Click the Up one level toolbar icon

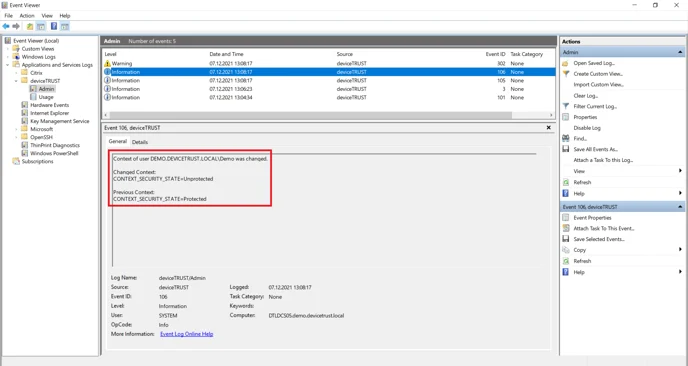click(29, 26)
